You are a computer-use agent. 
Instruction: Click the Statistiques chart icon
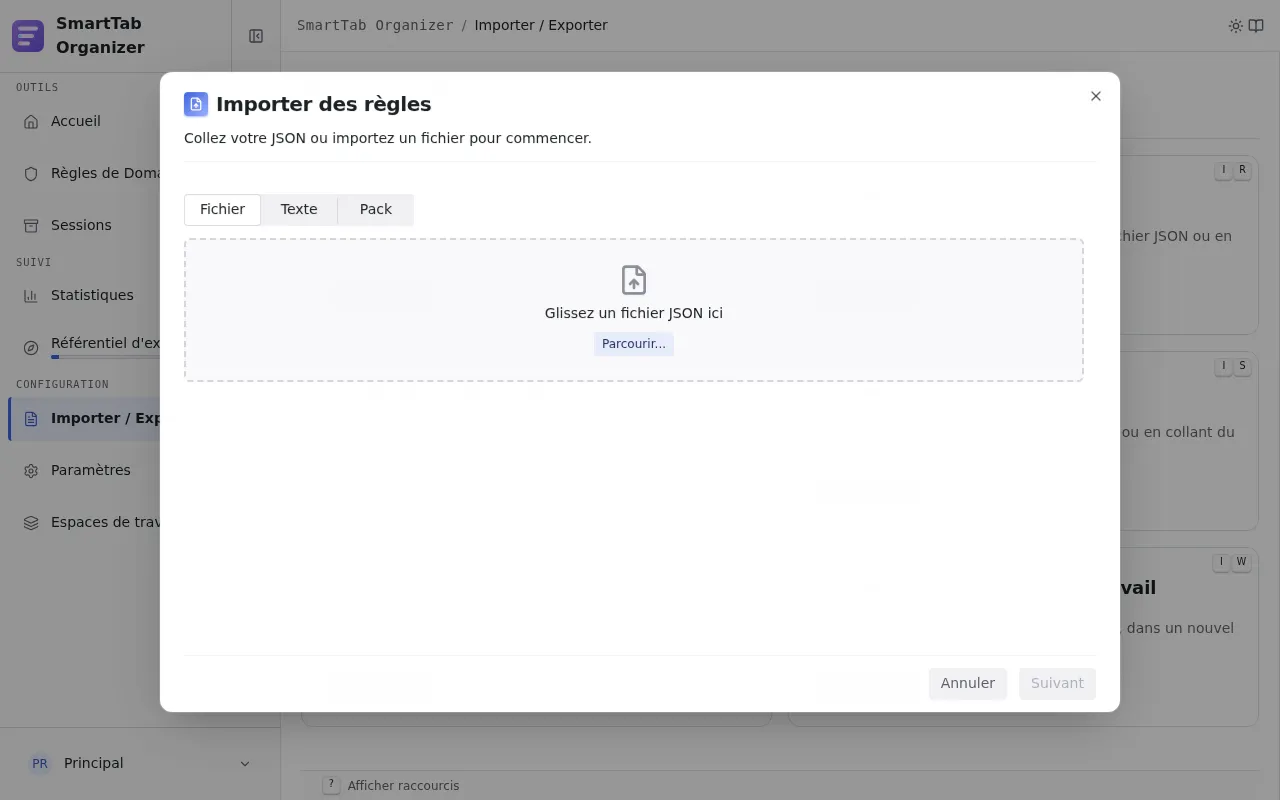31,295
